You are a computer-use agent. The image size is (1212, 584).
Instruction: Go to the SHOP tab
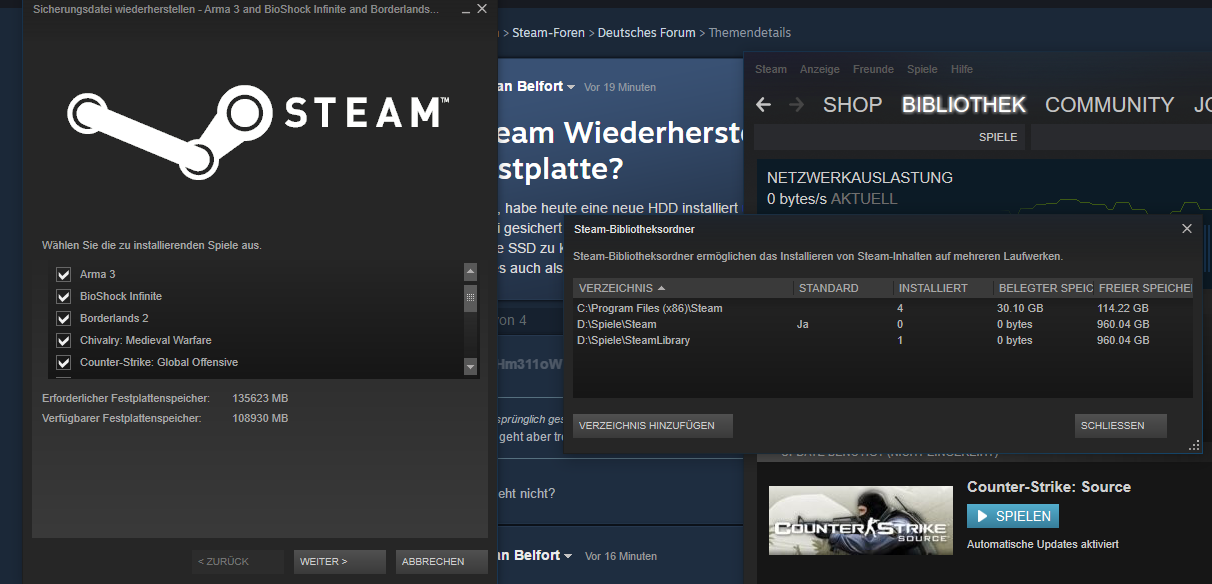[852, 105]
